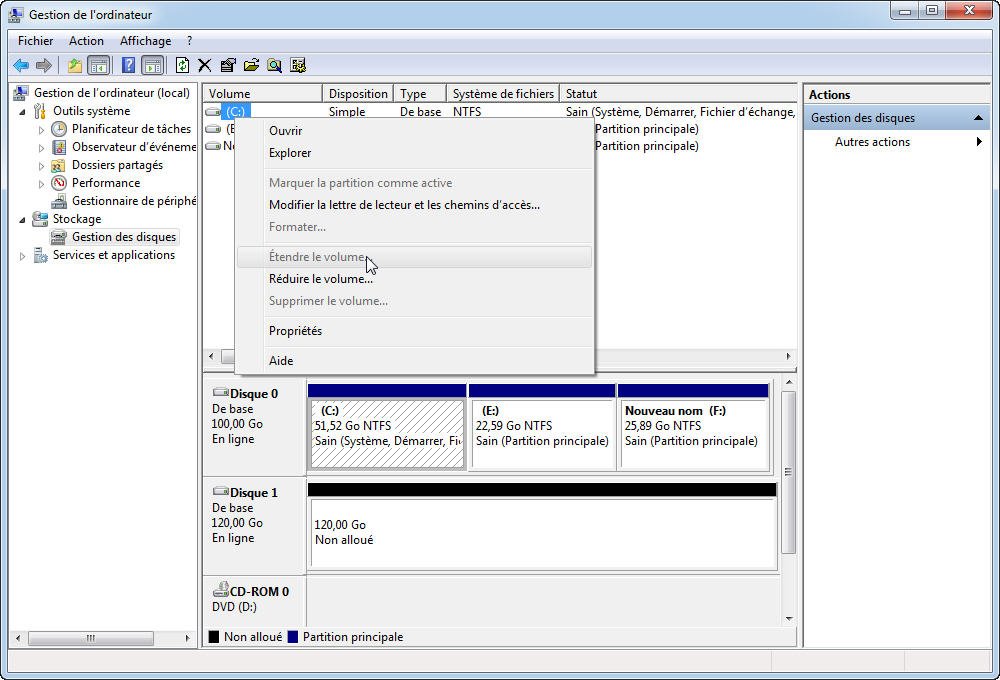Click the Statut column header
The height and width of the screenshot is (680, 1000).
pos(678,94)
